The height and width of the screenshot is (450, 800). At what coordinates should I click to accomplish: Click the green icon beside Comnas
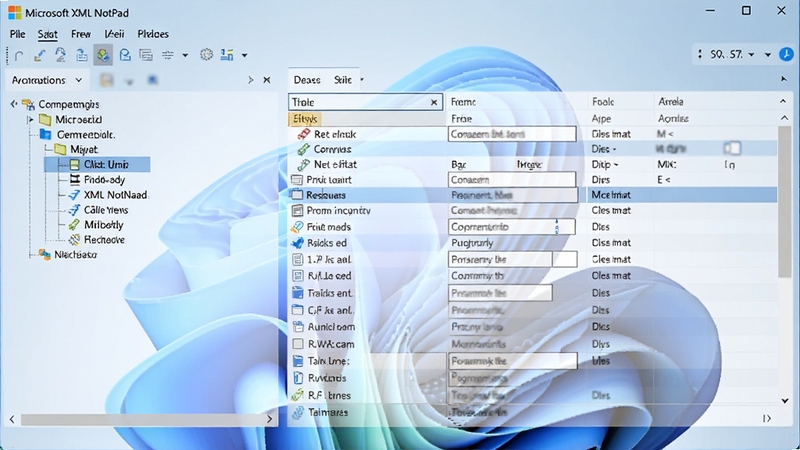point(304,149)
